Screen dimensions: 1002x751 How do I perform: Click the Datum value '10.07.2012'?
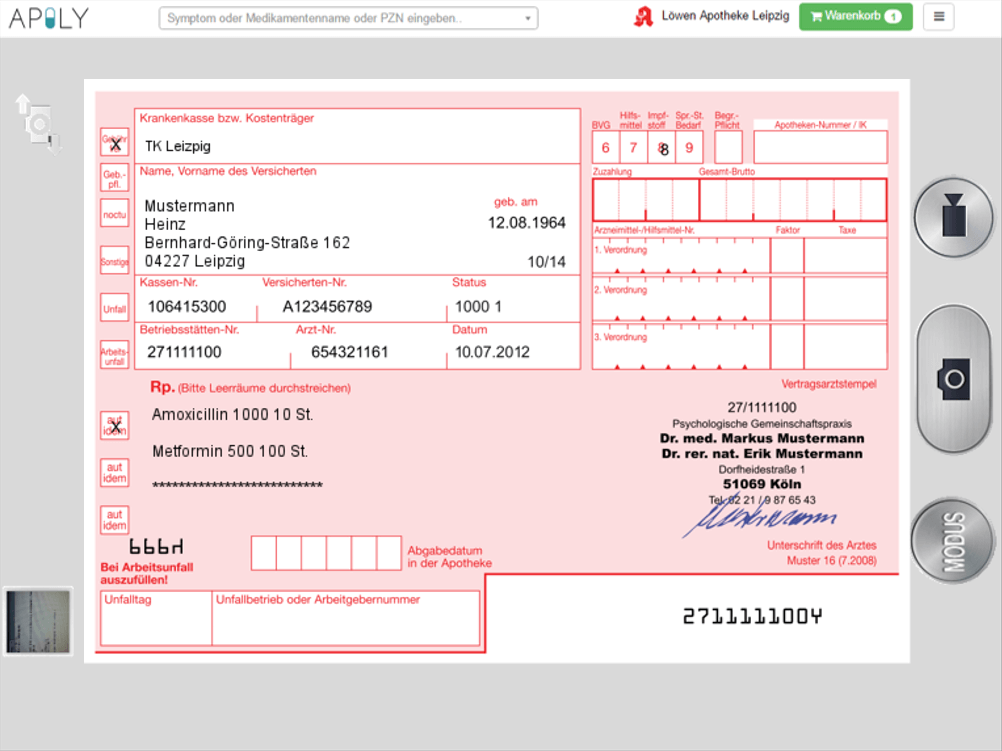(x=492, y=352)
